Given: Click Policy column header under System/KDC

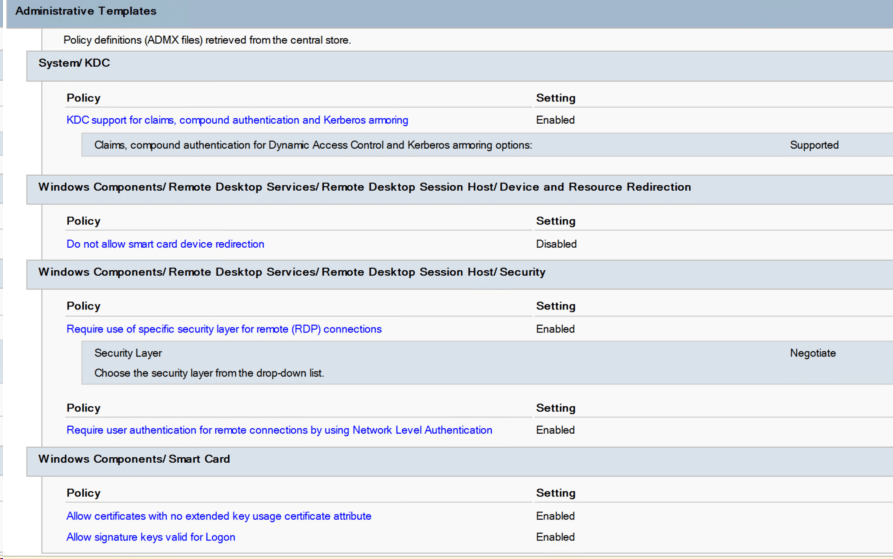Looking at the screenshot, I should click(x=83, y=98).
